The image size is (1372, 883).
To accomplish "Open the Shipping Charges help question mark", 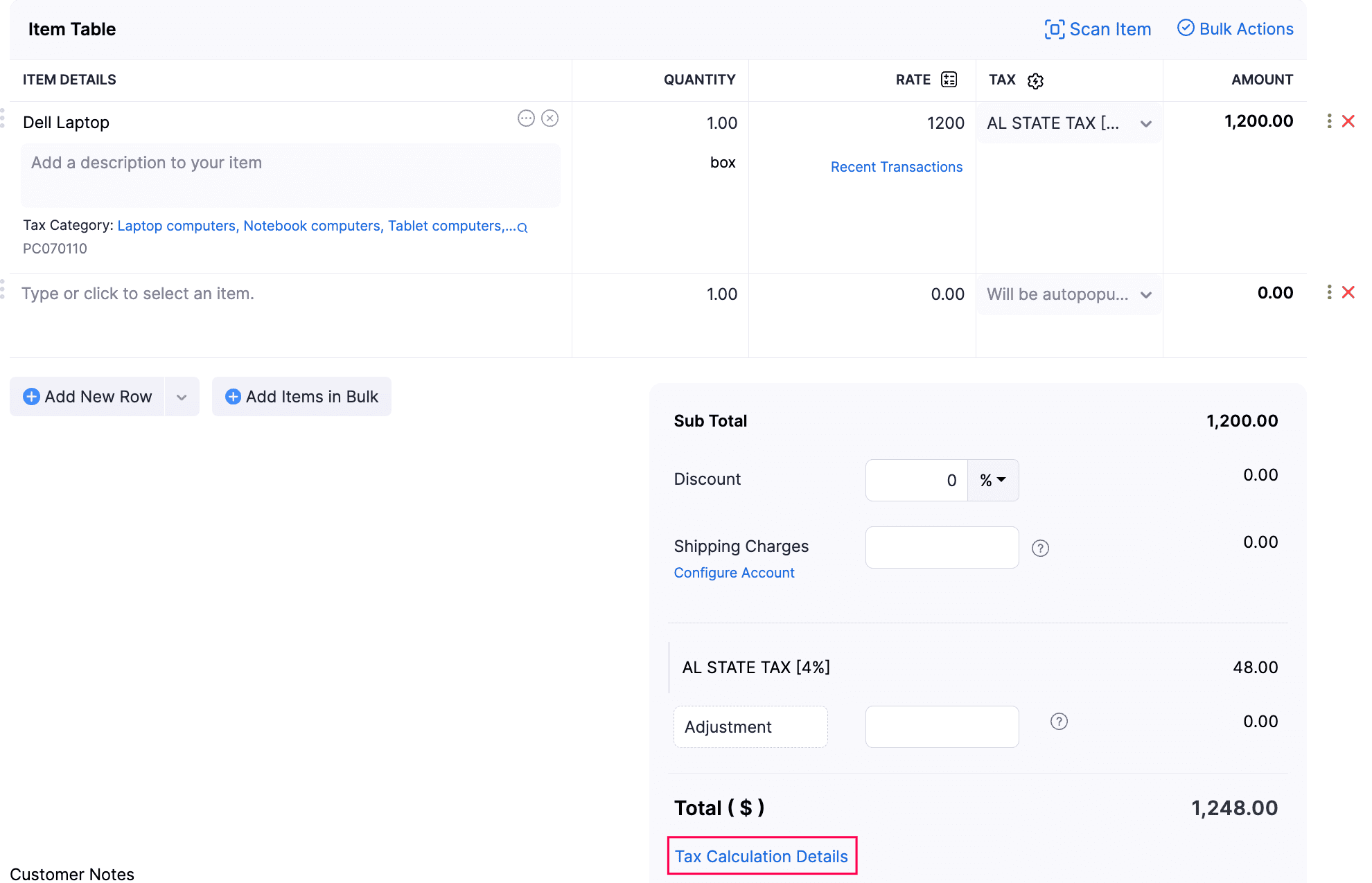I will point(1040,548).
